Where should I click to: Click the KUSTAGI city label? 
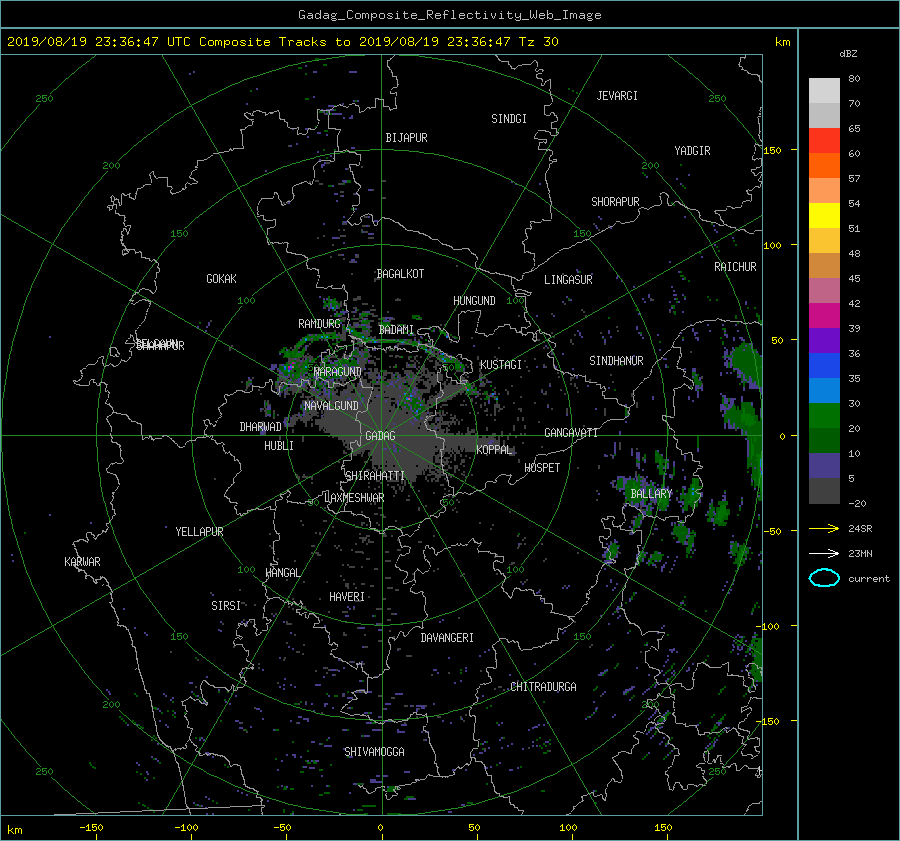(x=501, y=365)
